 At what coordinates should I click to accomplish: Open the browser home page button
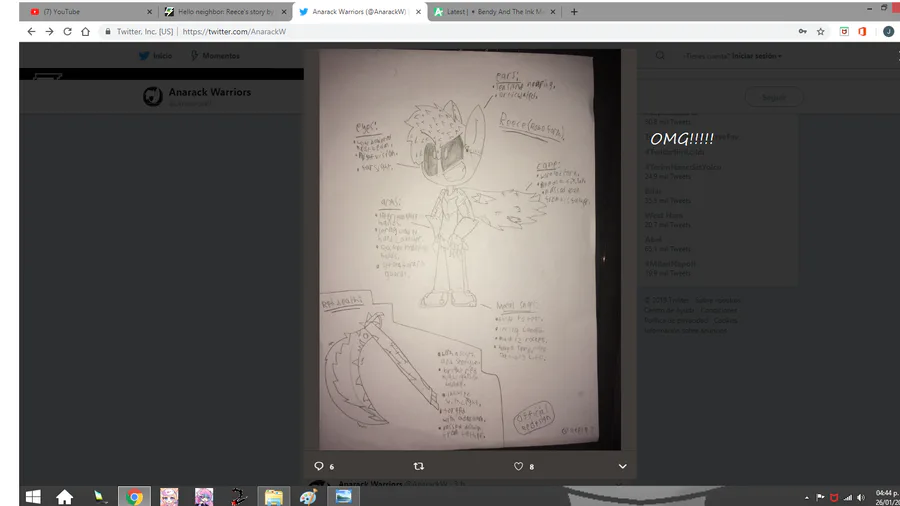[x=86, y=32]
